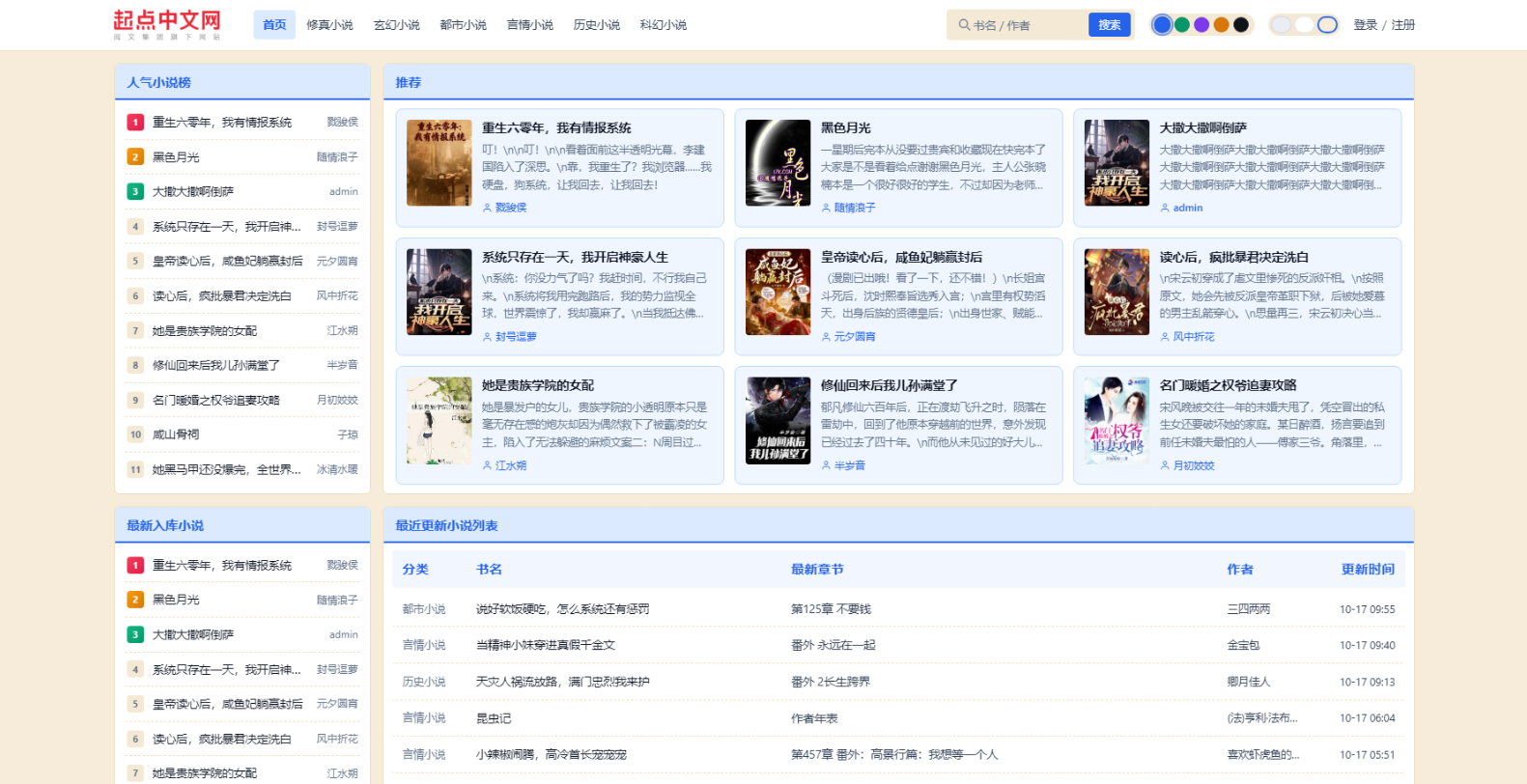Switch to the white background option
Viewport: 1527px width, 784px height.
(1304, 25)
